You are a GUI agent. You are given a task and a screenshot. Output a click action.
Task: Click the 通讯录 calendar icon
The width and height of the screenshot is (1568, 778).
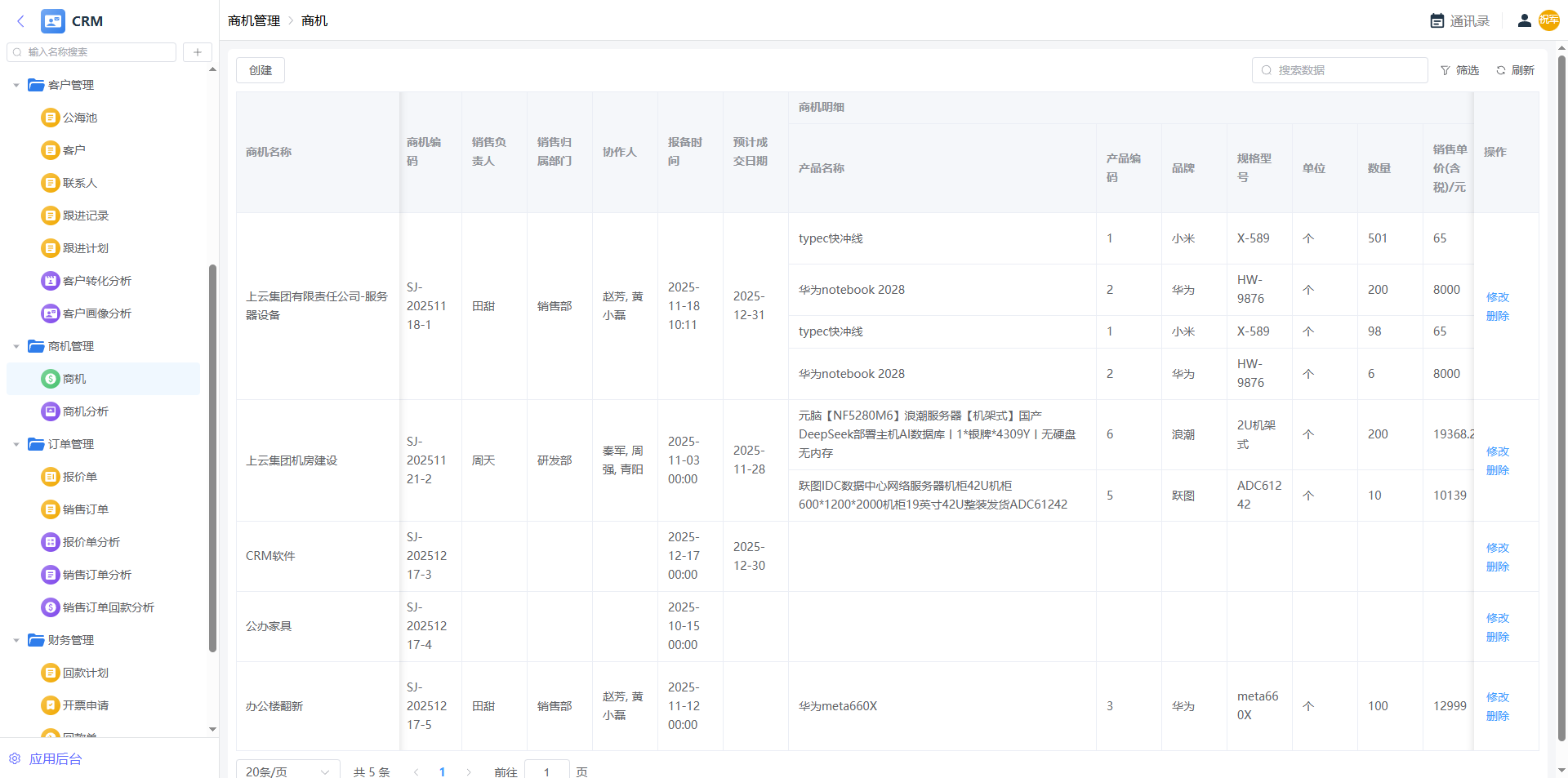click(x=1437, y=21)
